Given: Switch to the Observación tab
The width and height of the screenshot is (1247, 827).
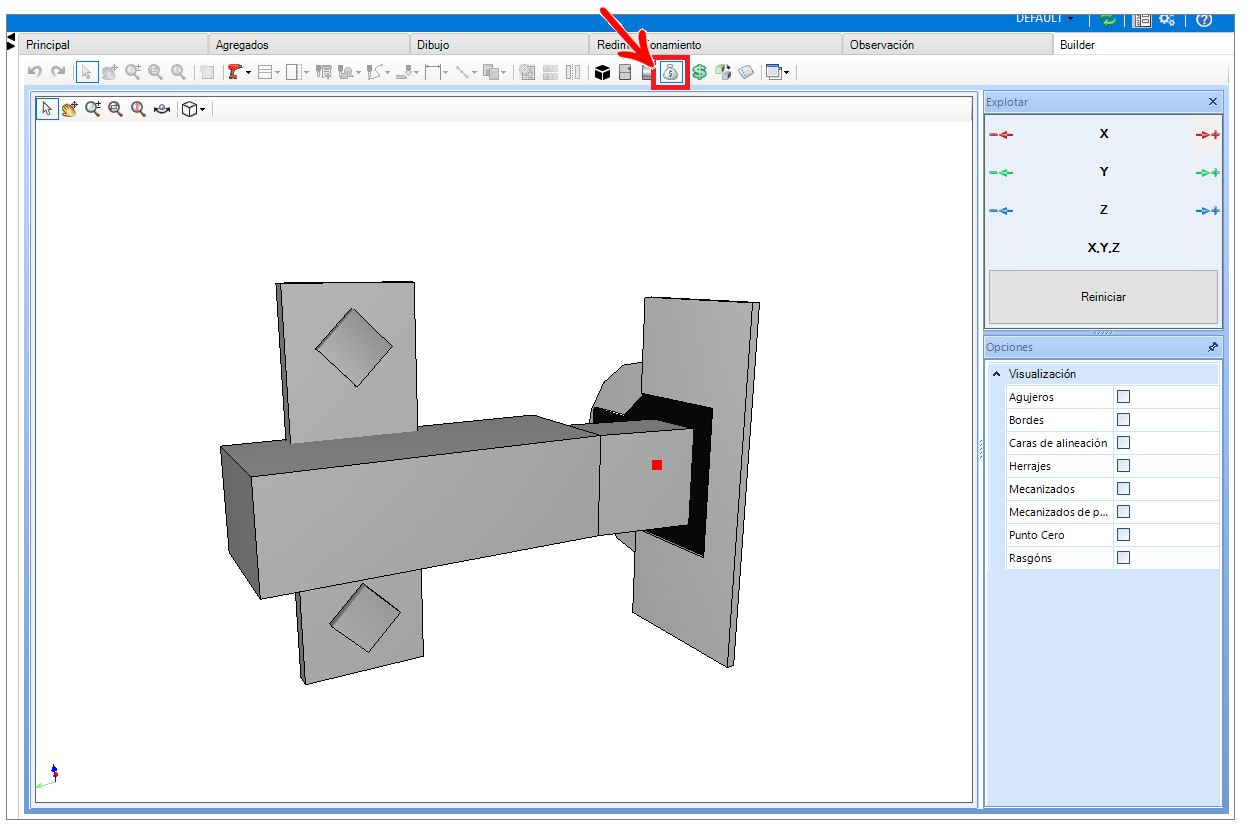Looking at the screenshot, I should 946,45.
